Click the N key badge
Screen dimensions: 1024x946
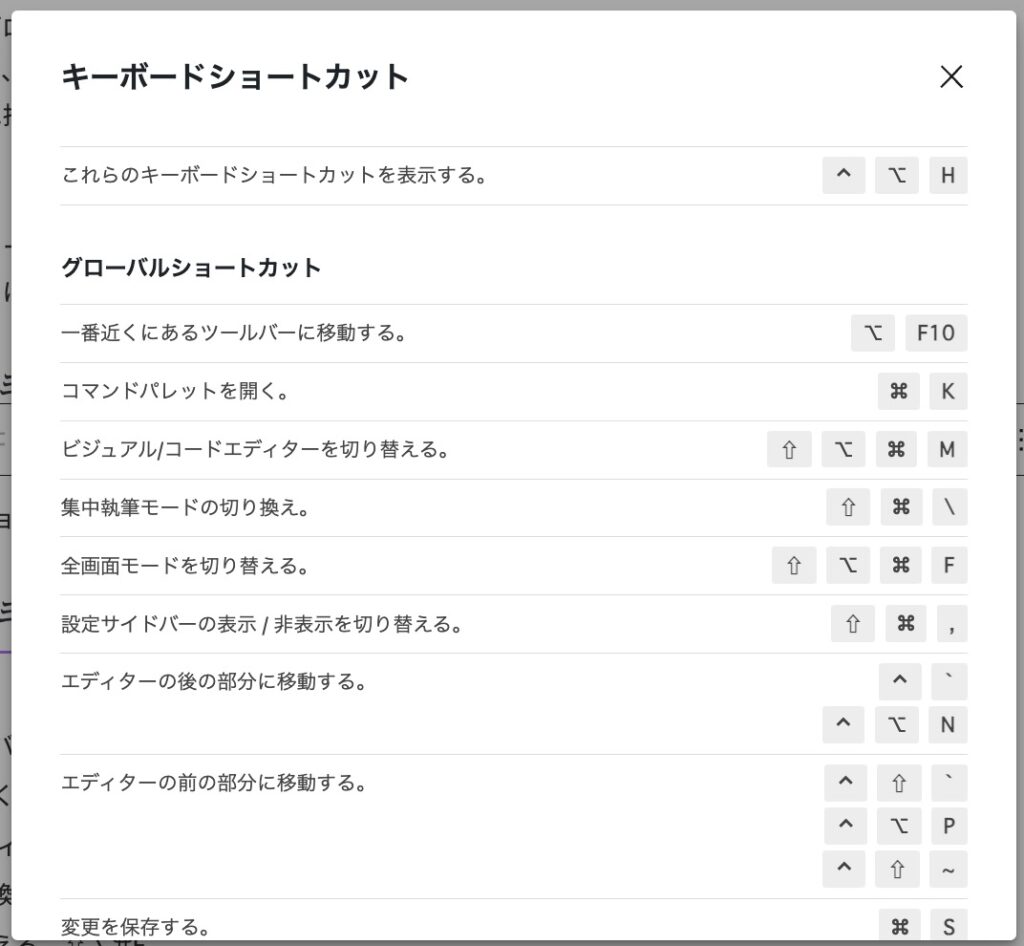click(x=948, y=724)
